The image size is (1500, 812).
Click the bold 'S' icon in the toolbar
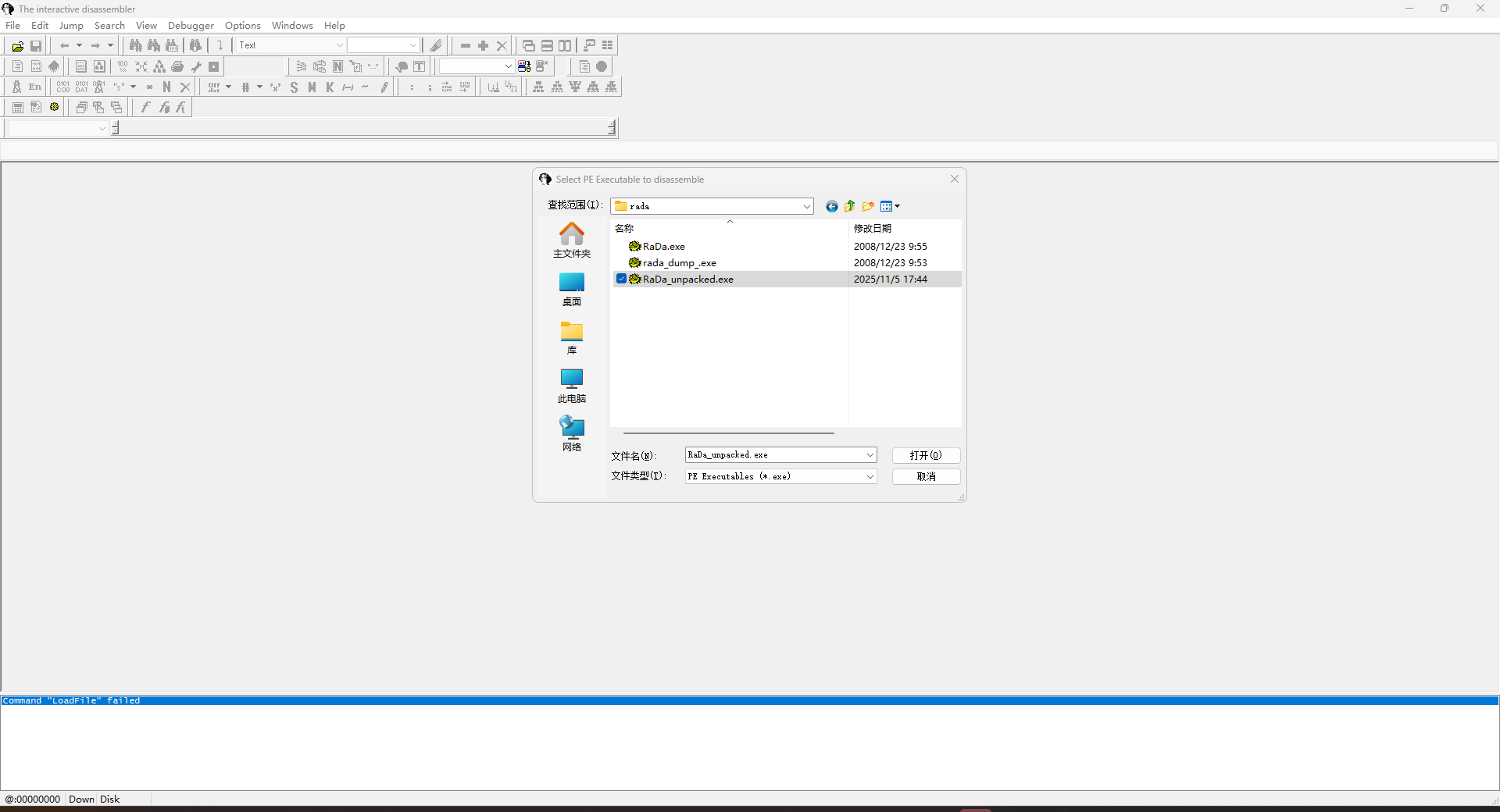(x=294, y=87)
